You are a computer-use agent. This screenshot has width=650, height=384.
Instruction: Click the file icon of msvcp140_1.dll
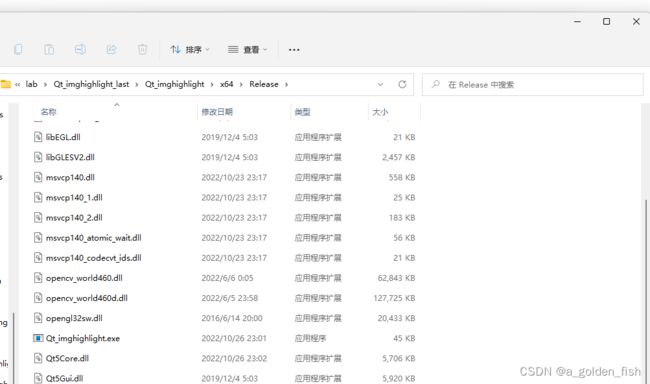pos(38,197)
